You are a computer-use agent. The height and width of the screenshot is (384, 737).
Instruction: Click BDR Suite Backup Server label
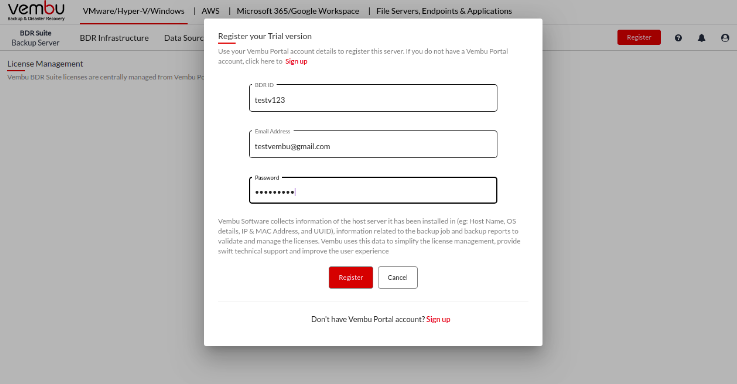point(35,38)
